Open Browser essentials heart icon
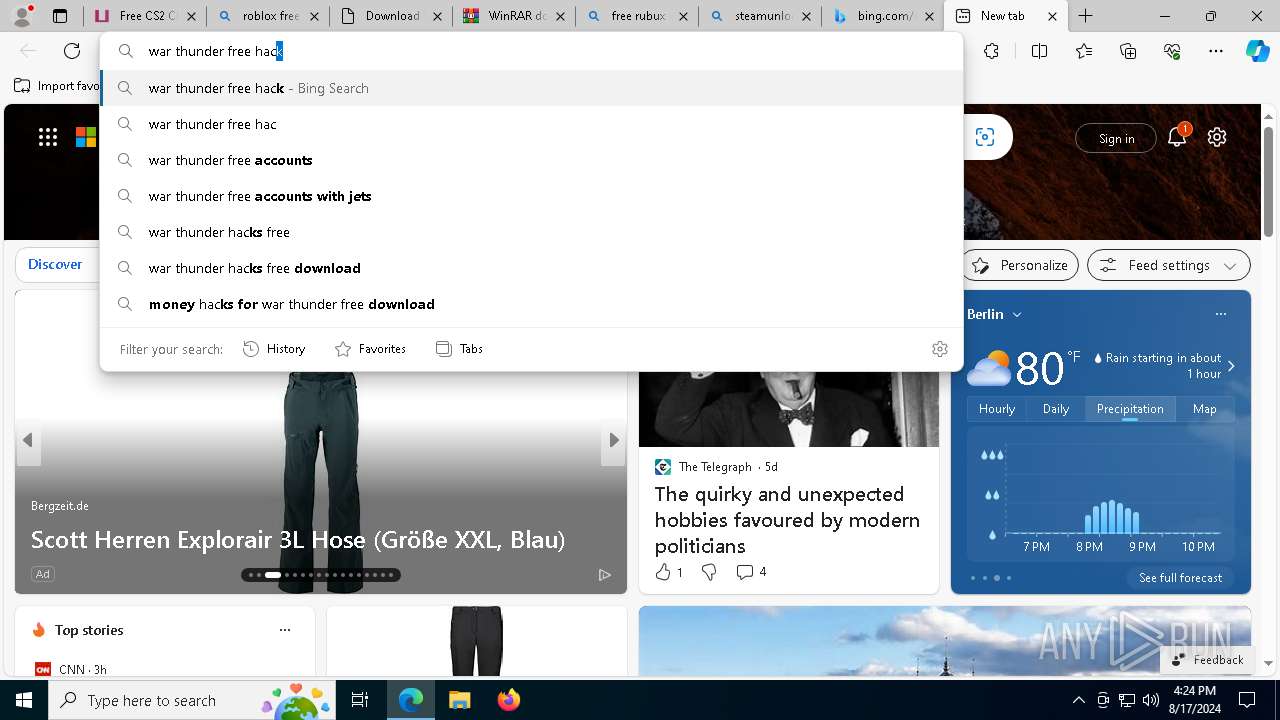This screenshot has width=1280, height=720. tap(1172, 51)
